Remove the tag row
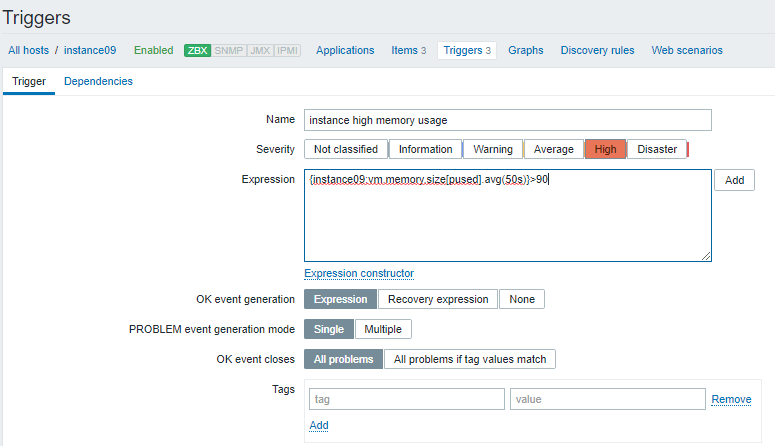The height and width of the screenshot is (446, 775). point(731,399)
